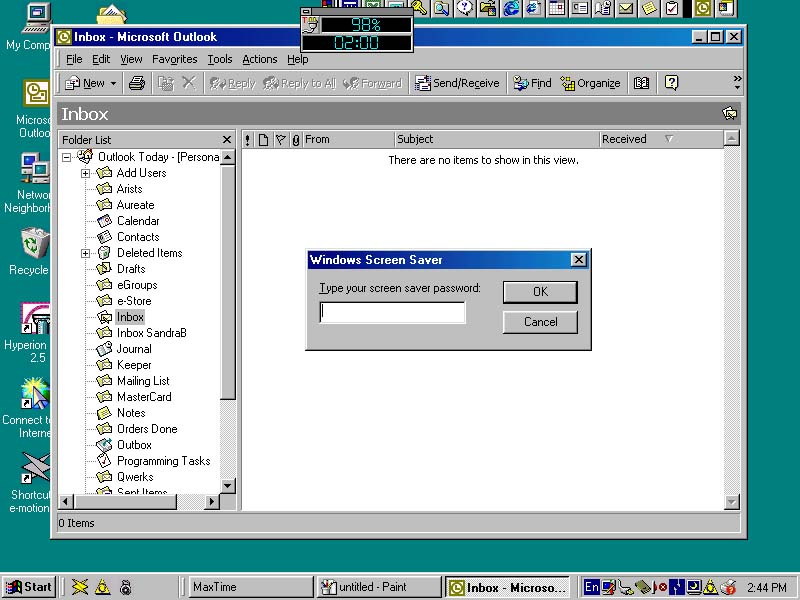Click the folder list scroll down arrow
800x600 pixels.
(228, 486)
